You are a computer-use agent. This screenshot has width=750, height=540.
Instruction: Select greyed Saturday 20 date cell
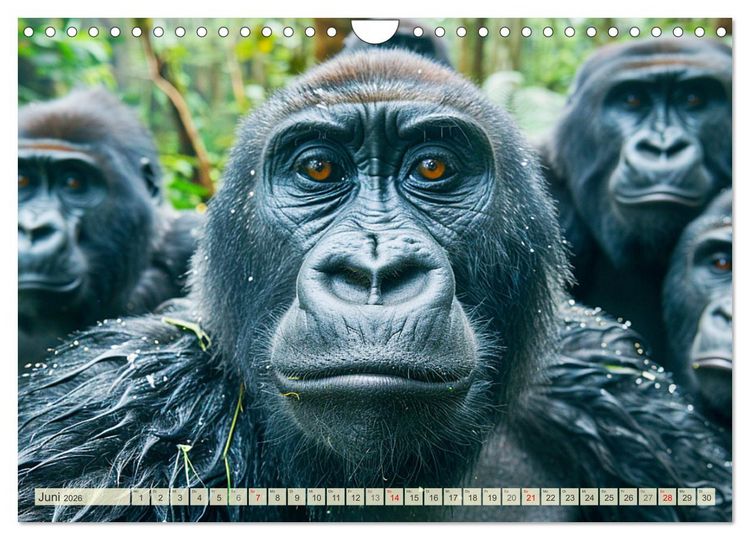[x=511, y=497]
